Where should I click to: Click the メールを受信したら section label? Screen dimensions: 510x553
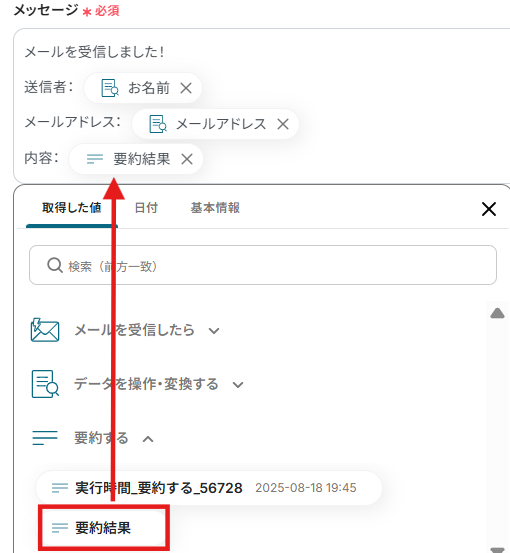(134, 330)
